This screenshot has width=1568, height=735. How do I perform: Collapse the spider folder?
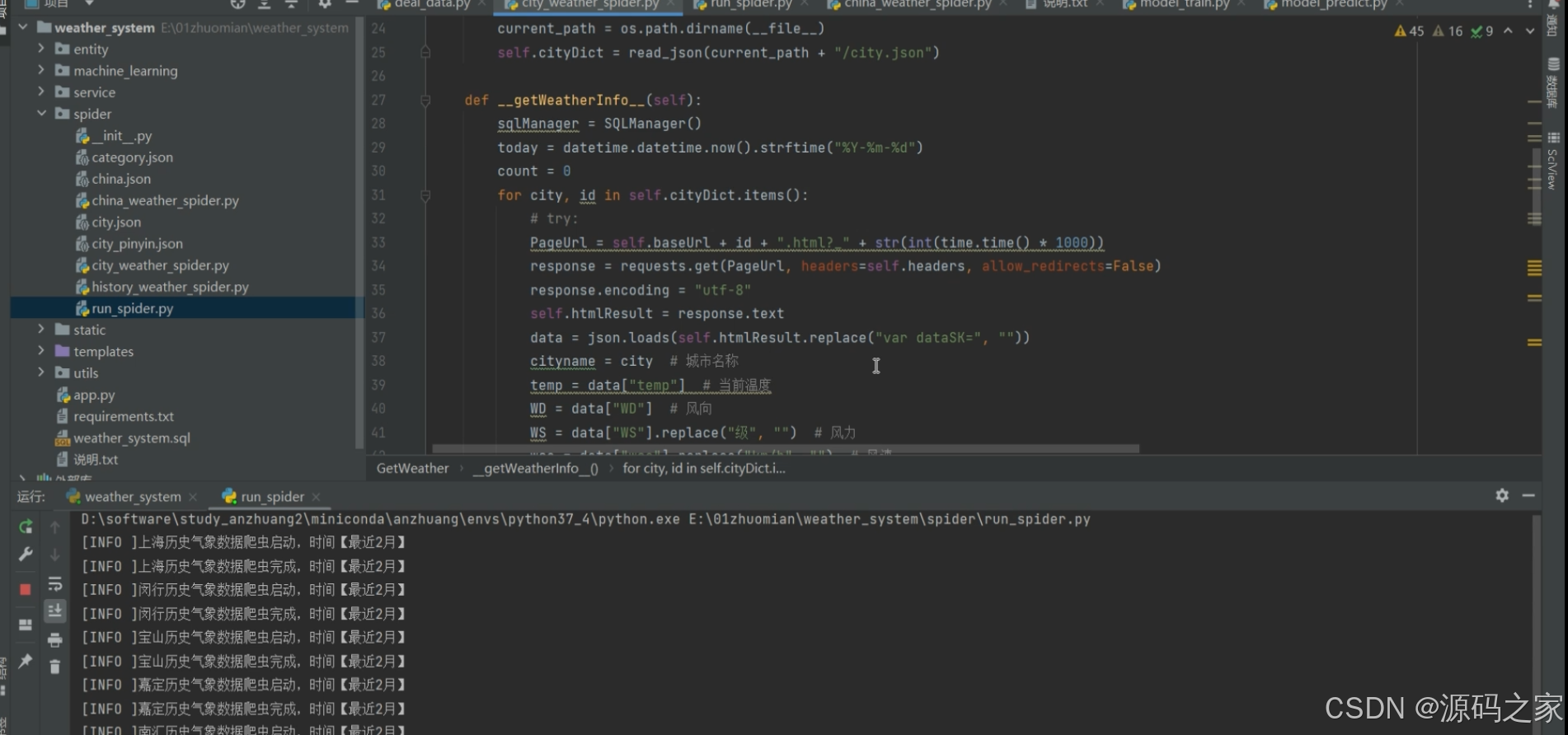[x=41, y=113]
